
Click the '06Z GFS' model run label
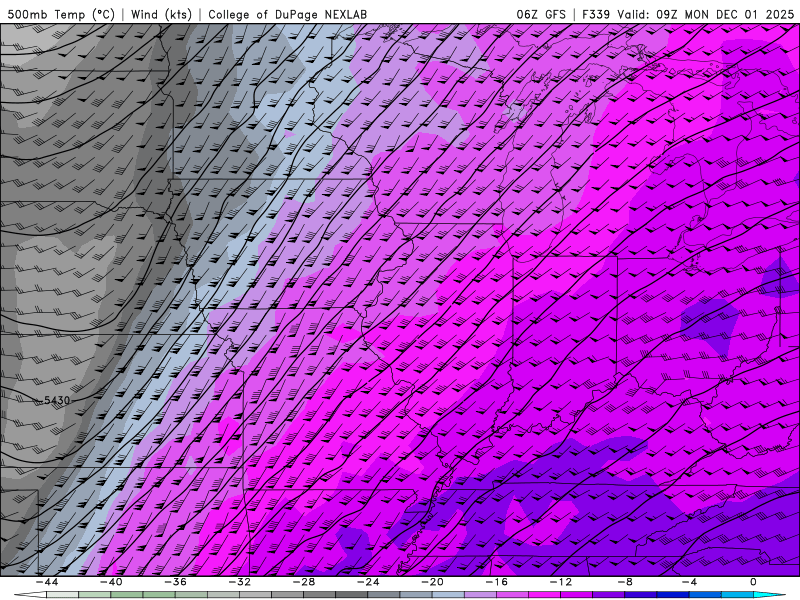(541, 14)
